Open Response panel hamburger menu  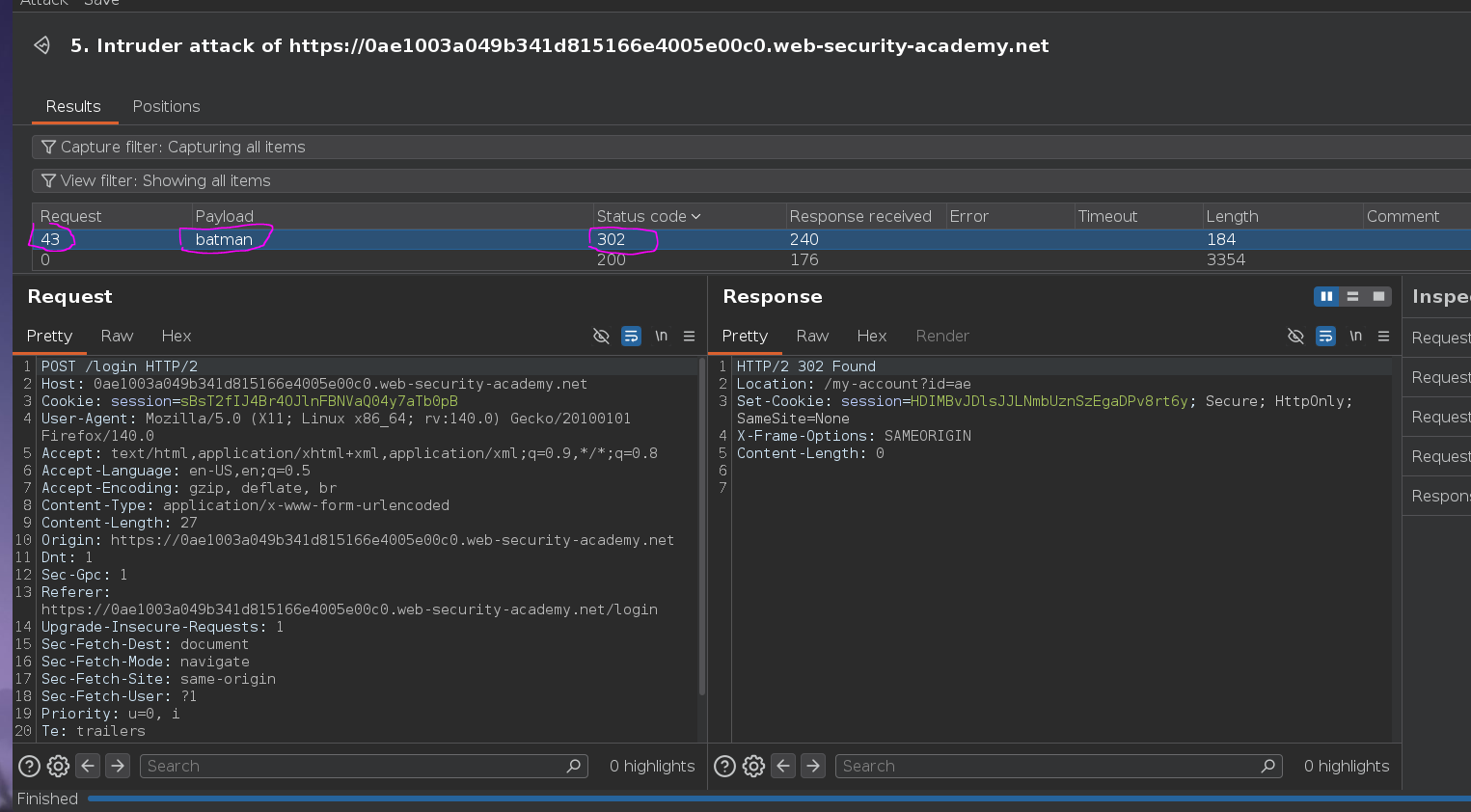click(x=1383, y=336)
